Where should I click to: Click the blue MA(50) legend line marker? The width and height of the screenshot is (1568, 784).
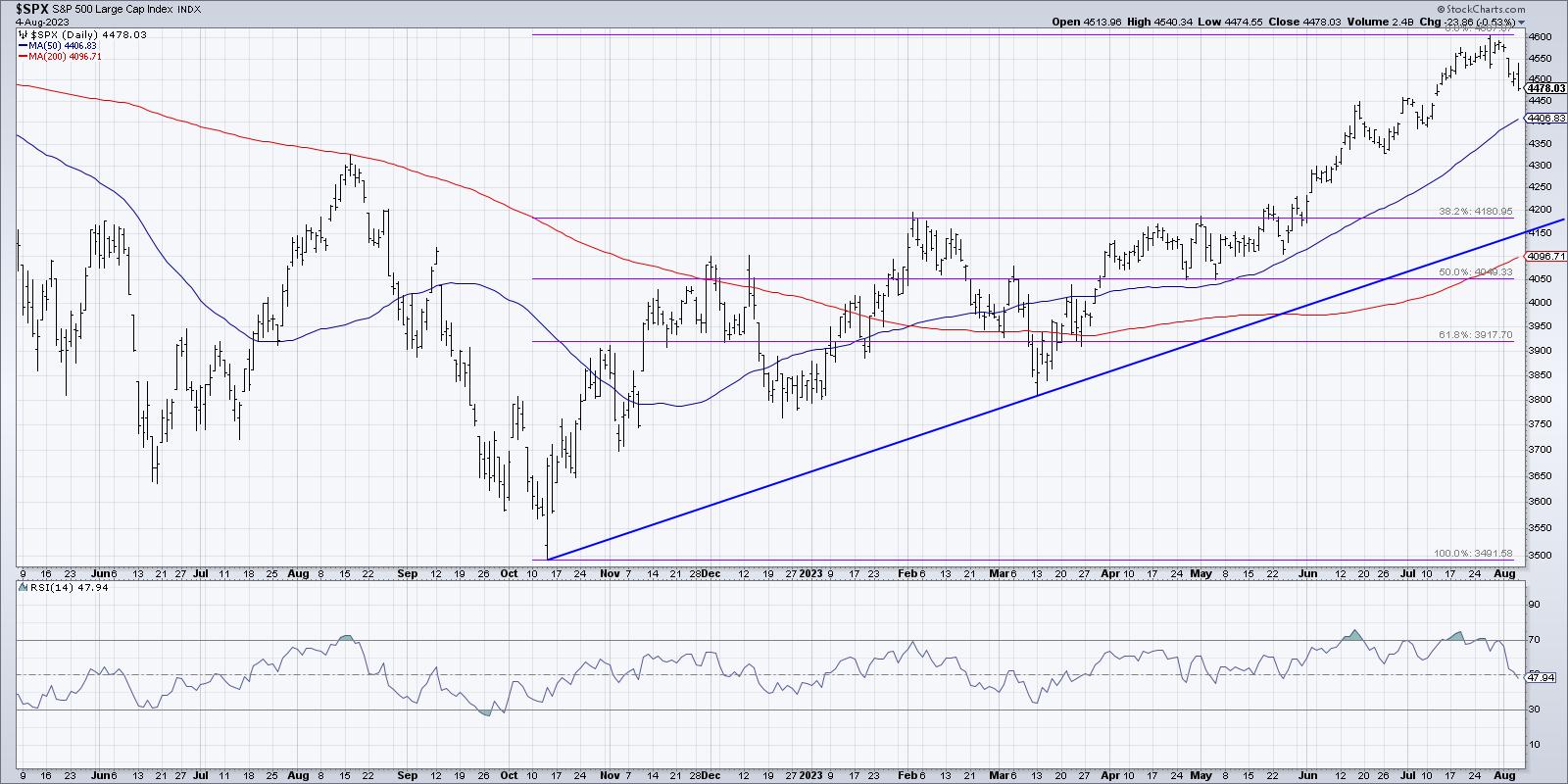(x=23, y=45)
